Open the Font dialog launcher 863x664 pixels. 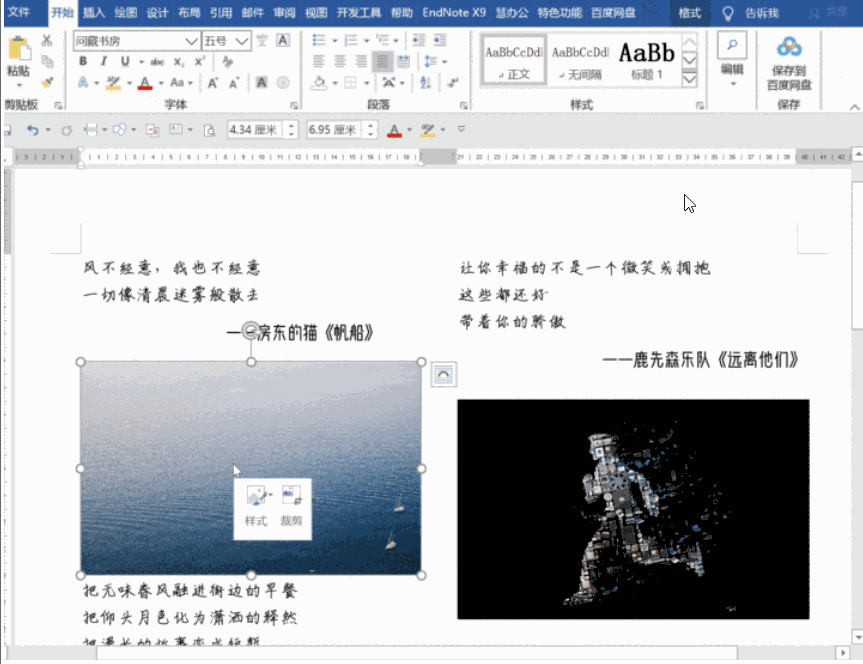(x=294, y=105)
